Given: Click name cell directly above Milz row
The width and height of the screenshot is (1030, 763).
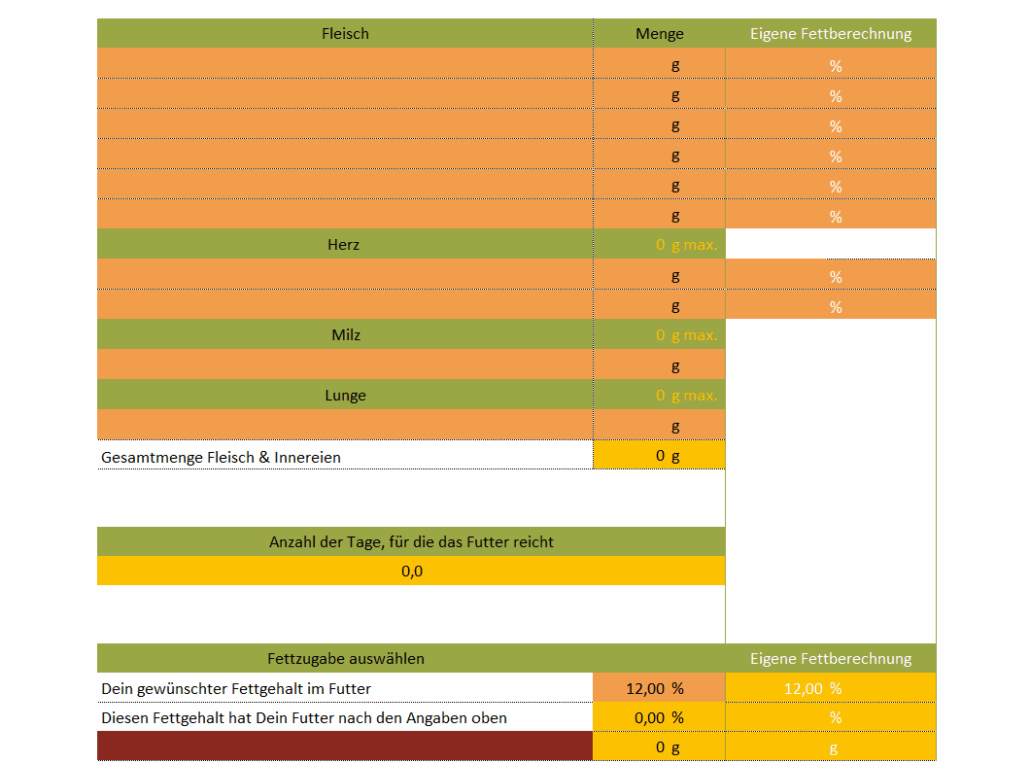Looking at the screenshot, I should click(345, 305).
